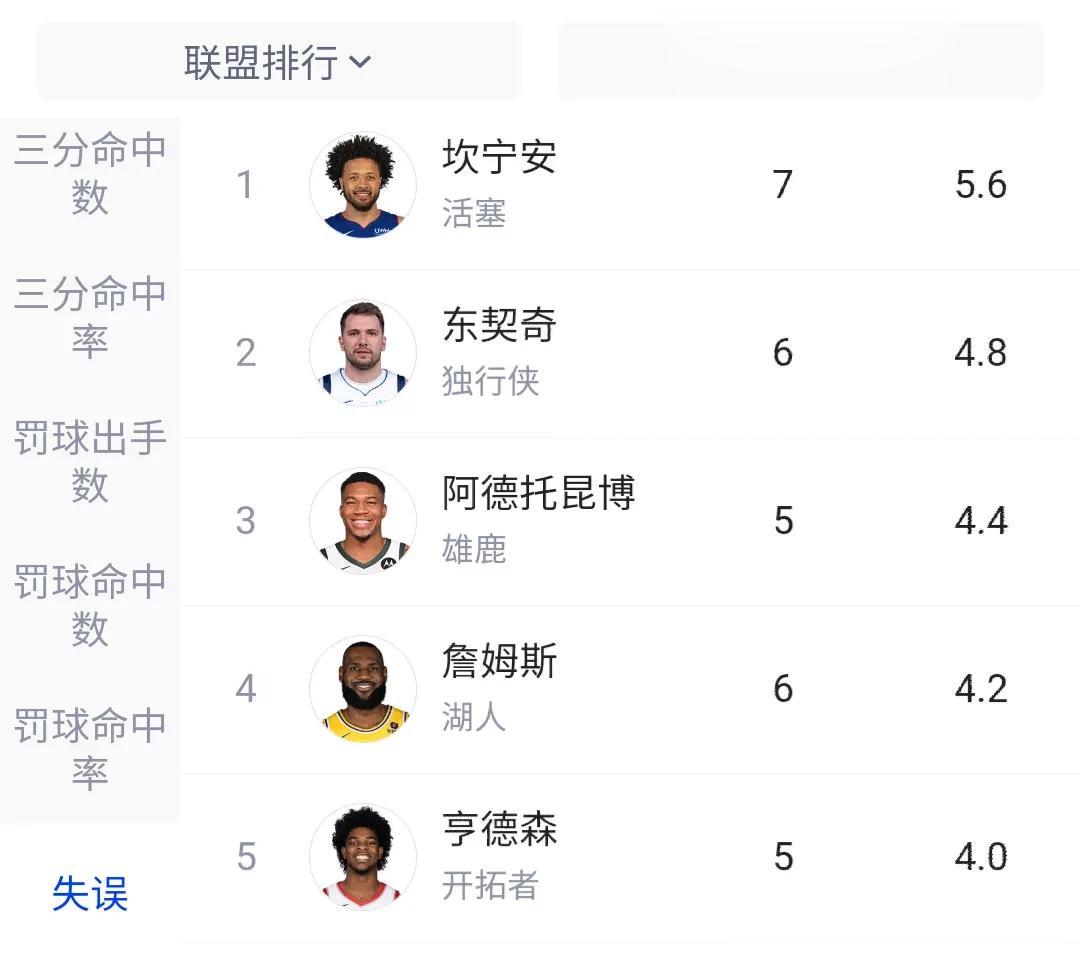Open 坎宁安's player avatar
This screenshot has width=1080, height=957.
pyautogui.click(x=363, y=185)
